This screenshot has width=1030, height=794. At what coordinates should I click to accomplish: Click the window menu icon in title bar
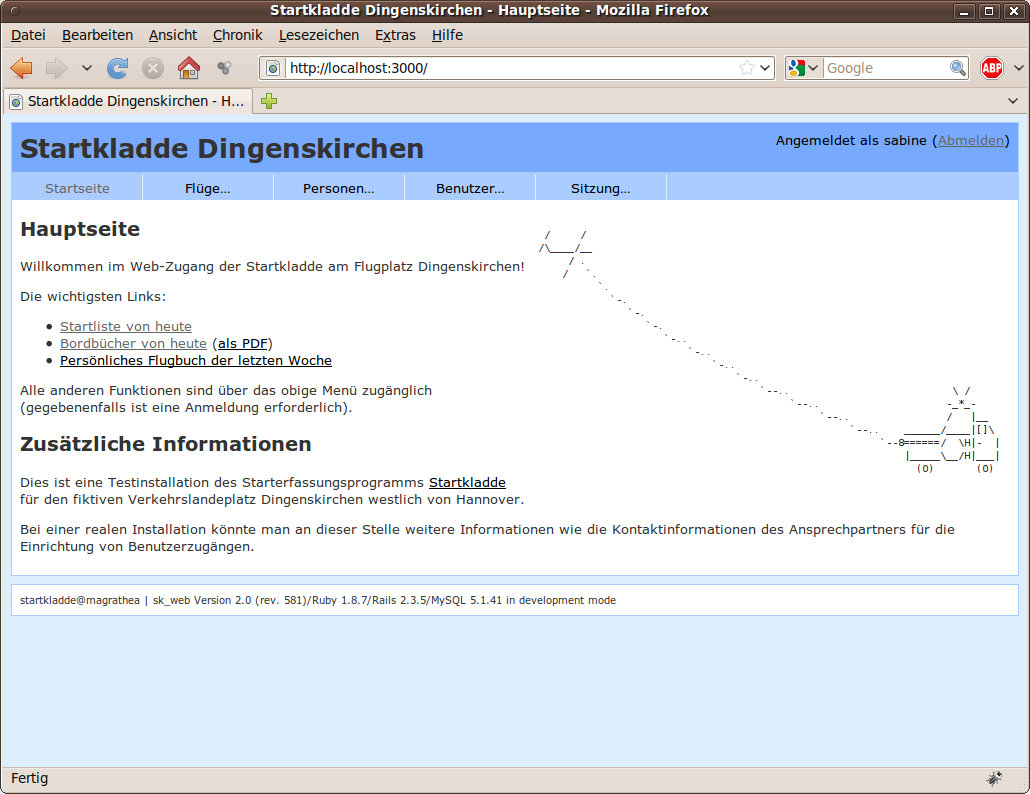tap(15, 11)
